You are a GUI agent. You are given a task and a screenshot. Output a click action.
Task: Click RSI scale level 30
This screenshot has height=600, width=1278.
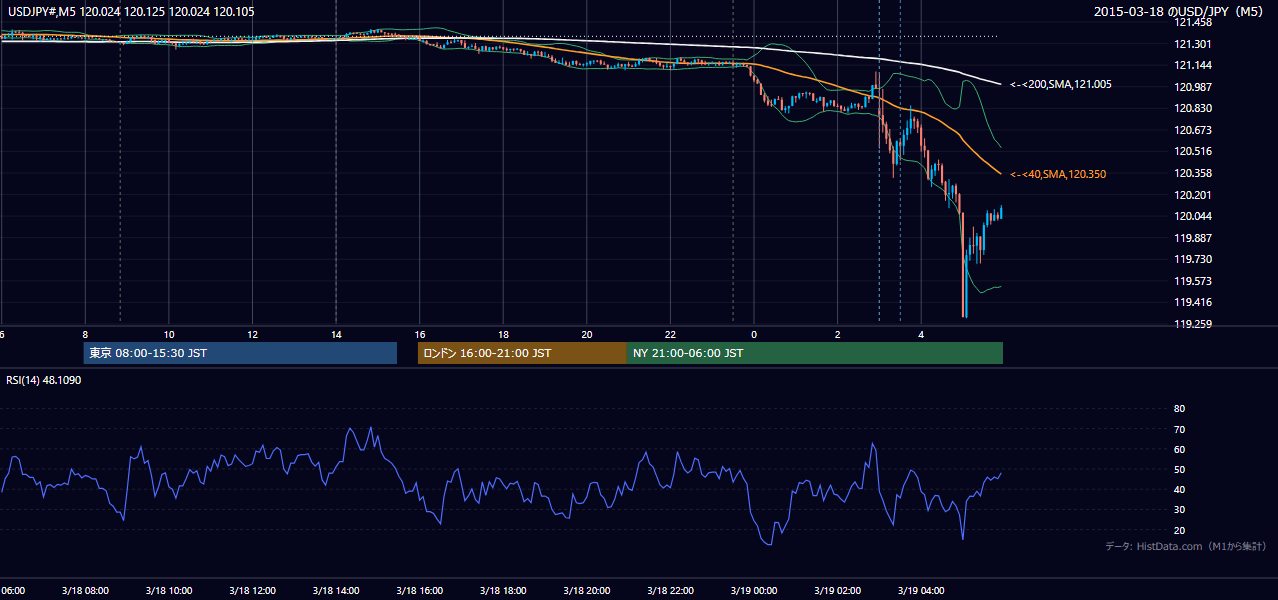[x=1179, y=510]
